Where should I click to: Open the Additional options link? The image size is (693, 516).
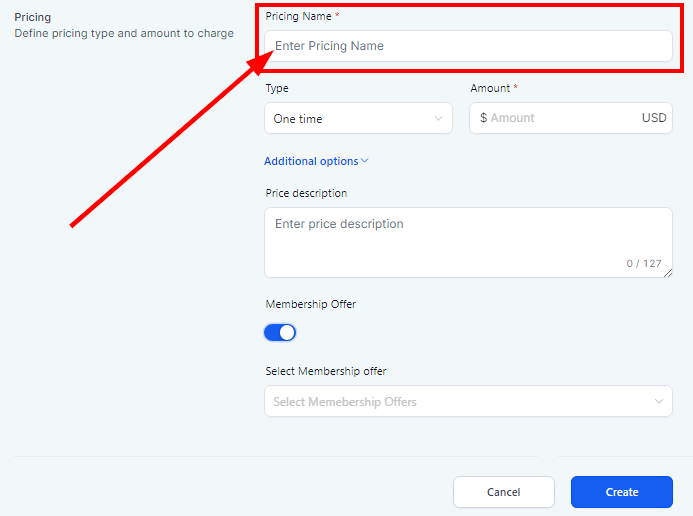point(311,161)
